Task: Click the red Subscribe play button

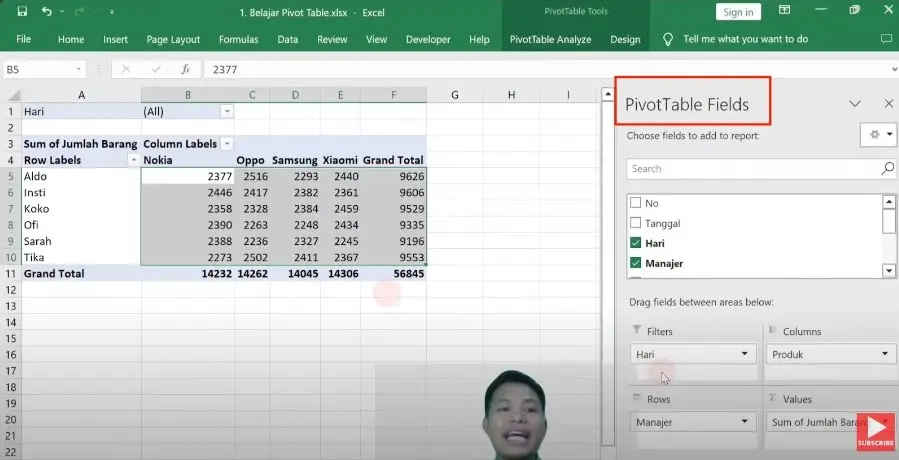Action: pyautogui.click(x=875, y=431)
